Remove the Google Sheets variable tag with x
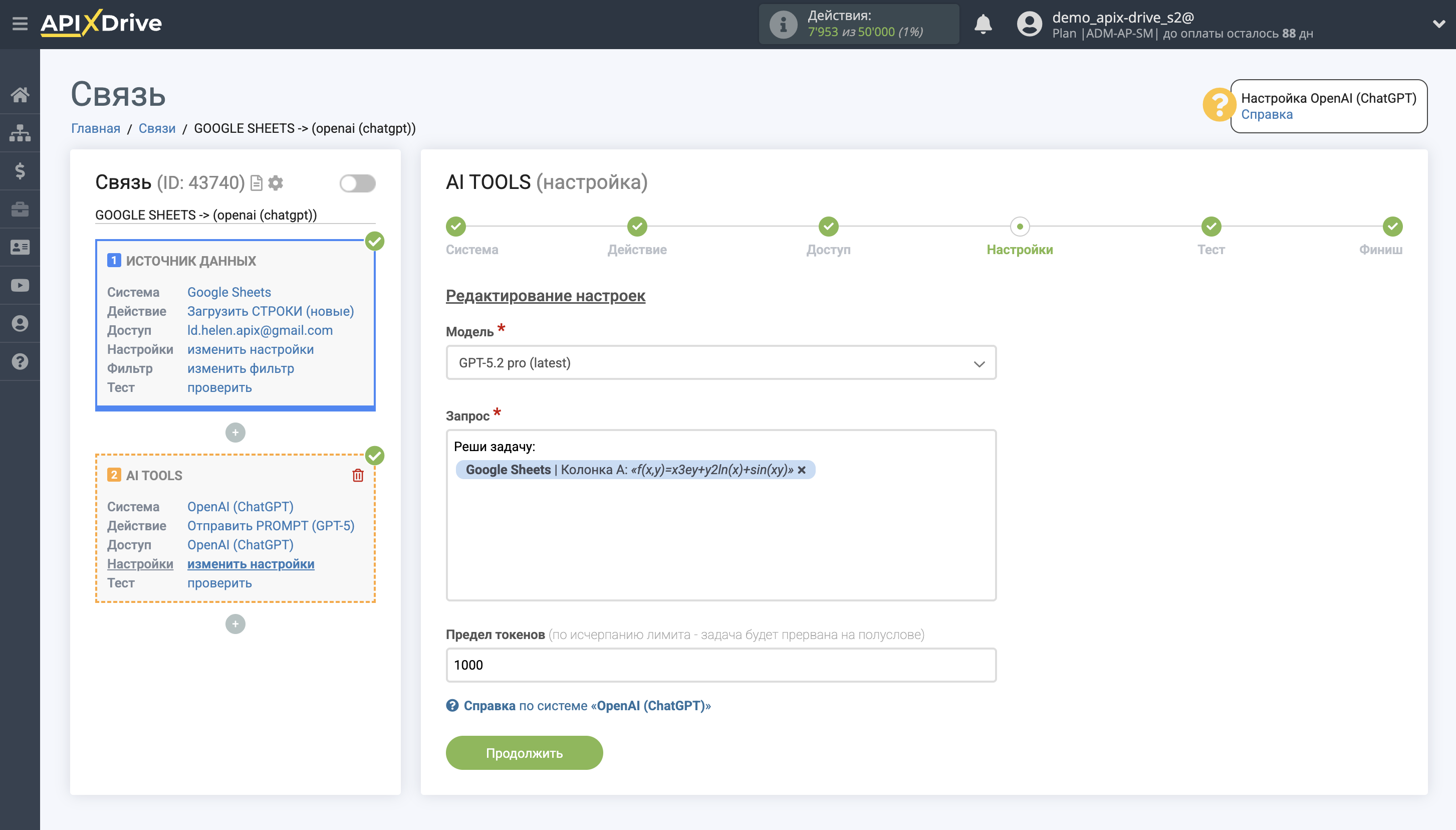1456x830 pixels. coord(803,470)
